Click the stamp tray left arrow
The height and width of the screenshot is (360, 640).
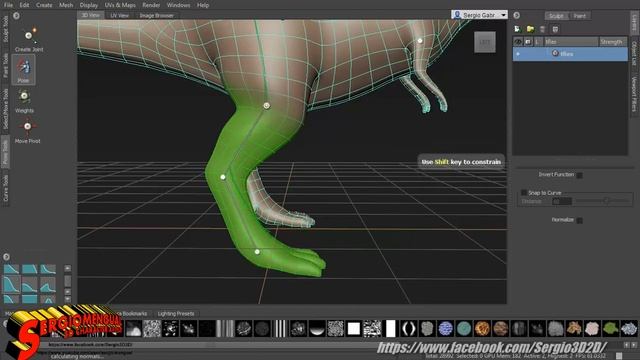pos(627,345)
